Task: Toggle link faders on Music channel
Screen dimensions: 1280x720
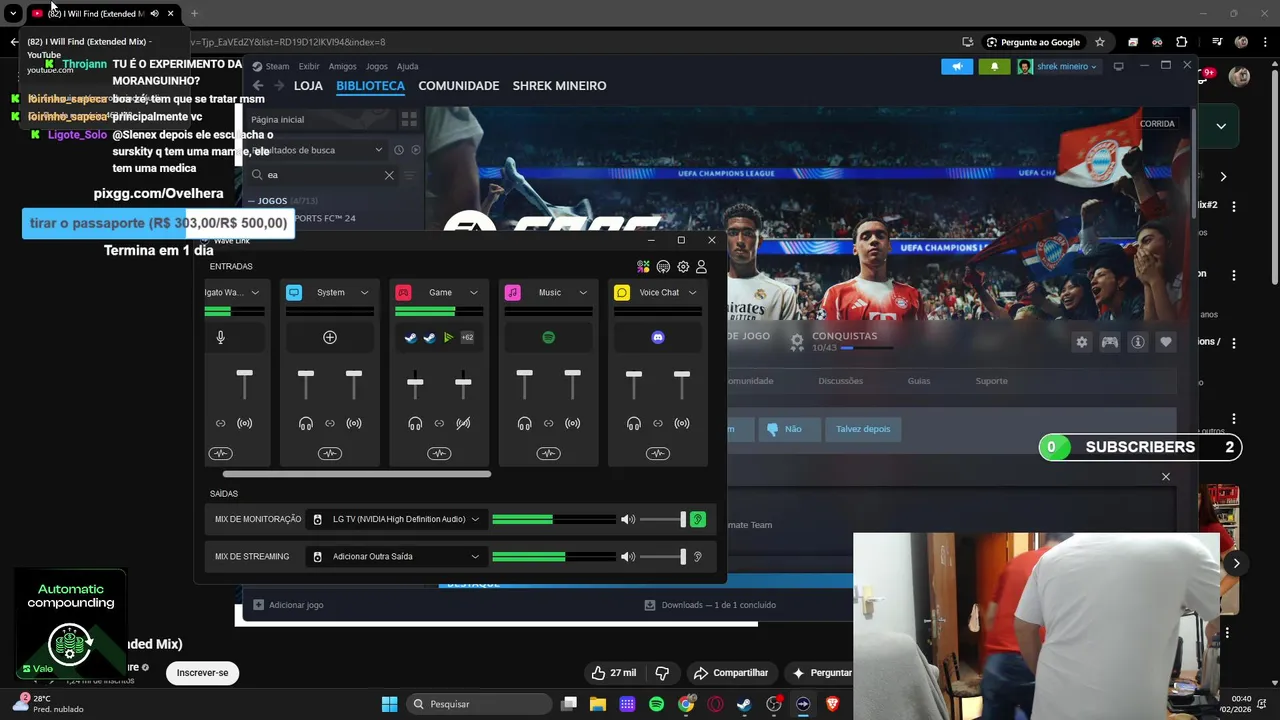Action: (x=548, y=424)
